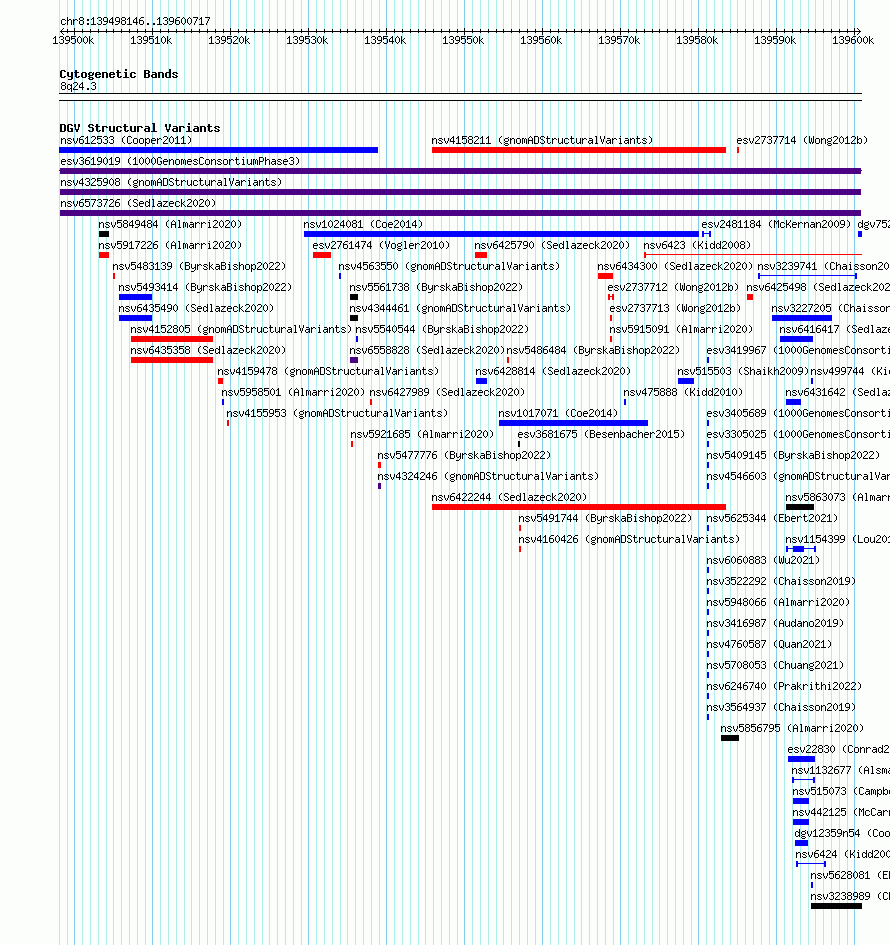Click nsv6246740 (Prakrithi2022) label
Image resolution: width=890 pixels, height=945 pixels.
785,686
